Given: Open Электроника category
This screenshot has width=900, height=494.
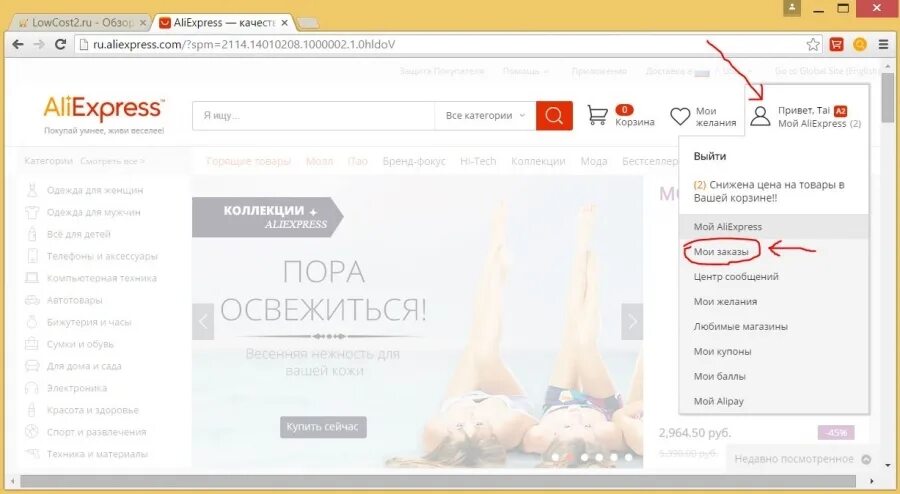Looking at the screenshot, I should [x=77, y=388].
